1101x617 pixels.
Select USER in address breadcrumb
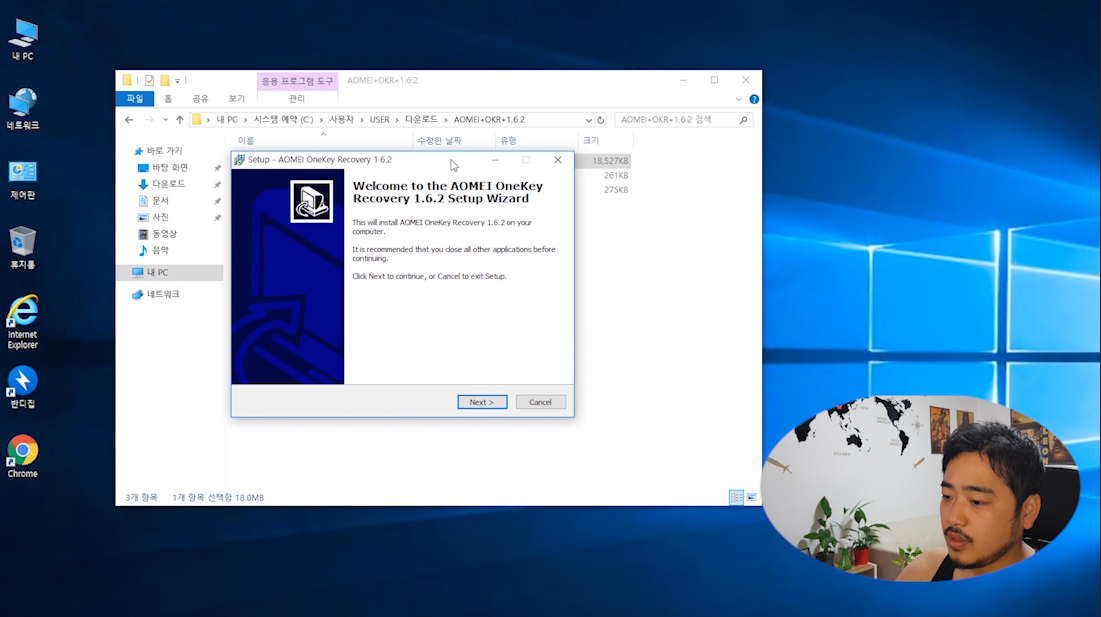point(379,120)
